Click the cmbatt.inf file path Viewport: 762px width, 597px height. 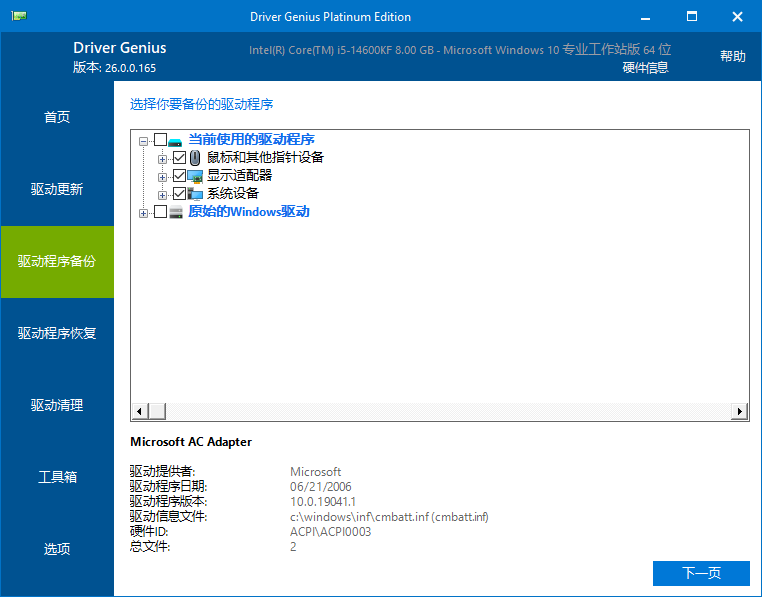[389, 517]
